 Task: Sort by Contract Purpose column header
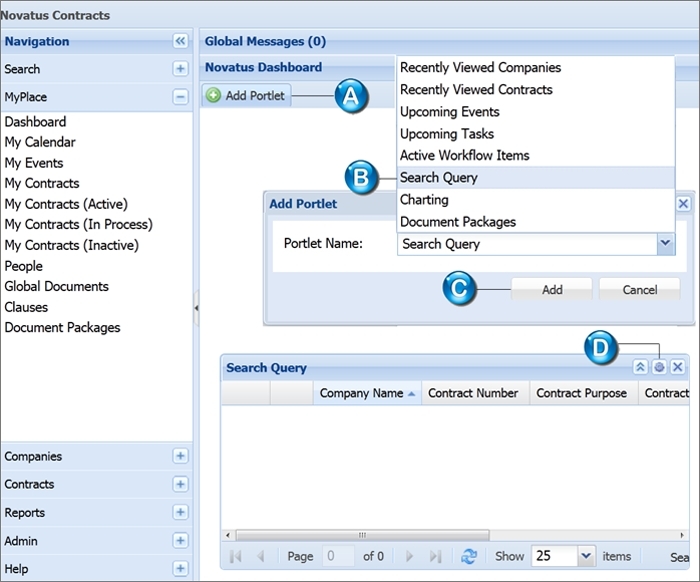(583, 393)
